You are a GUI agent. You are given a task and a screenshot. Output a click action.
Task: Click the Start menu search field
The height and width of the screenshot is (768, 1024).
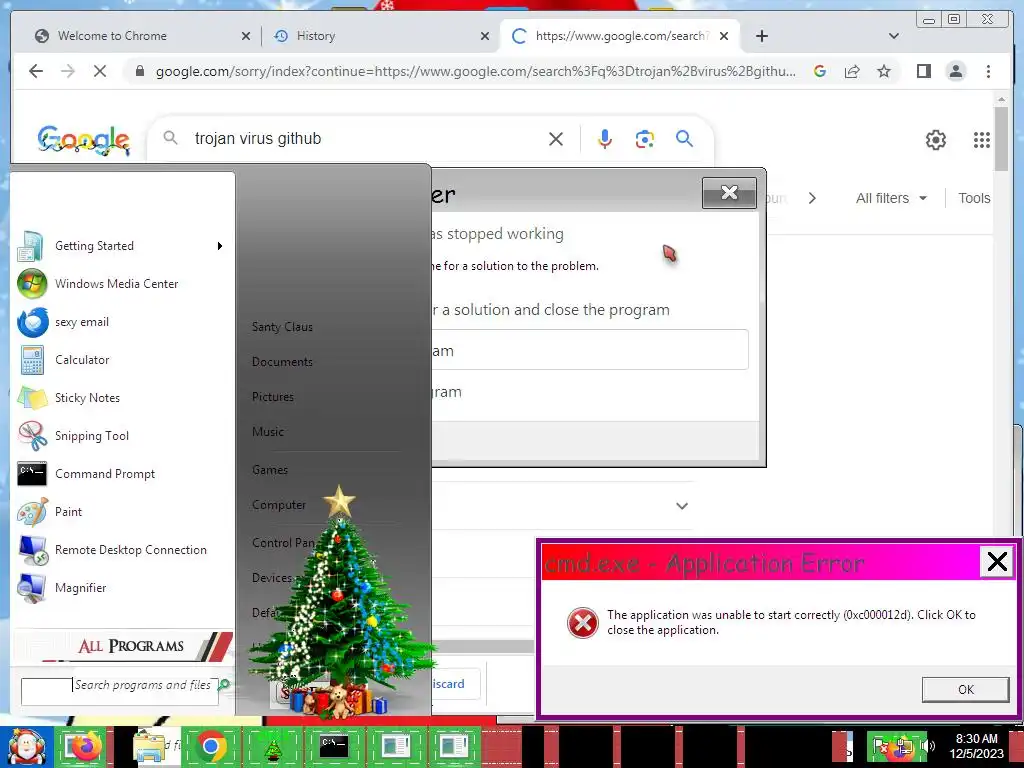120,691
